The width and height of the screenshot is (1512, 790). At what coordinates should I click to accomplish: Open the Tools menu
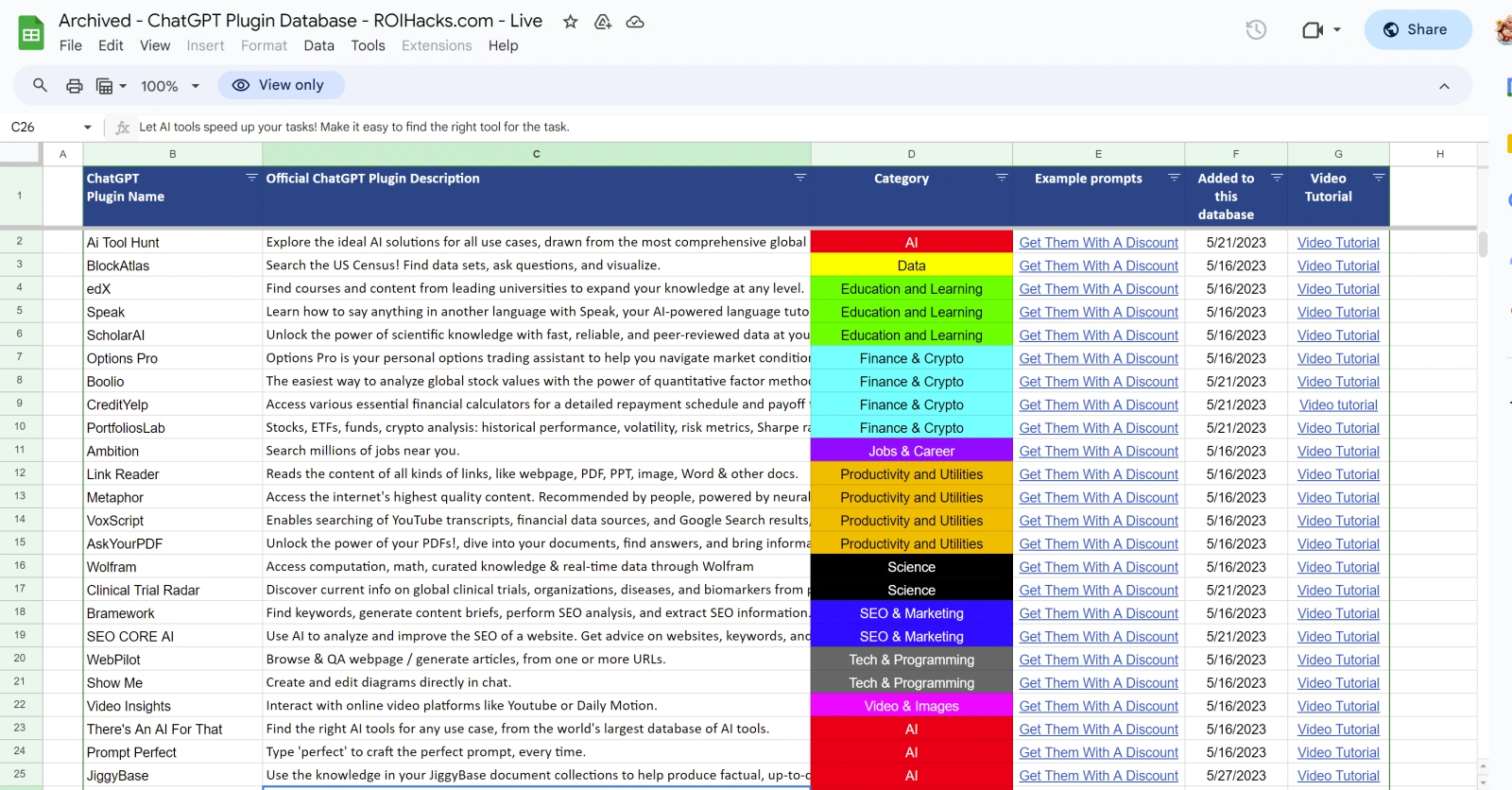tap(368, 45)
